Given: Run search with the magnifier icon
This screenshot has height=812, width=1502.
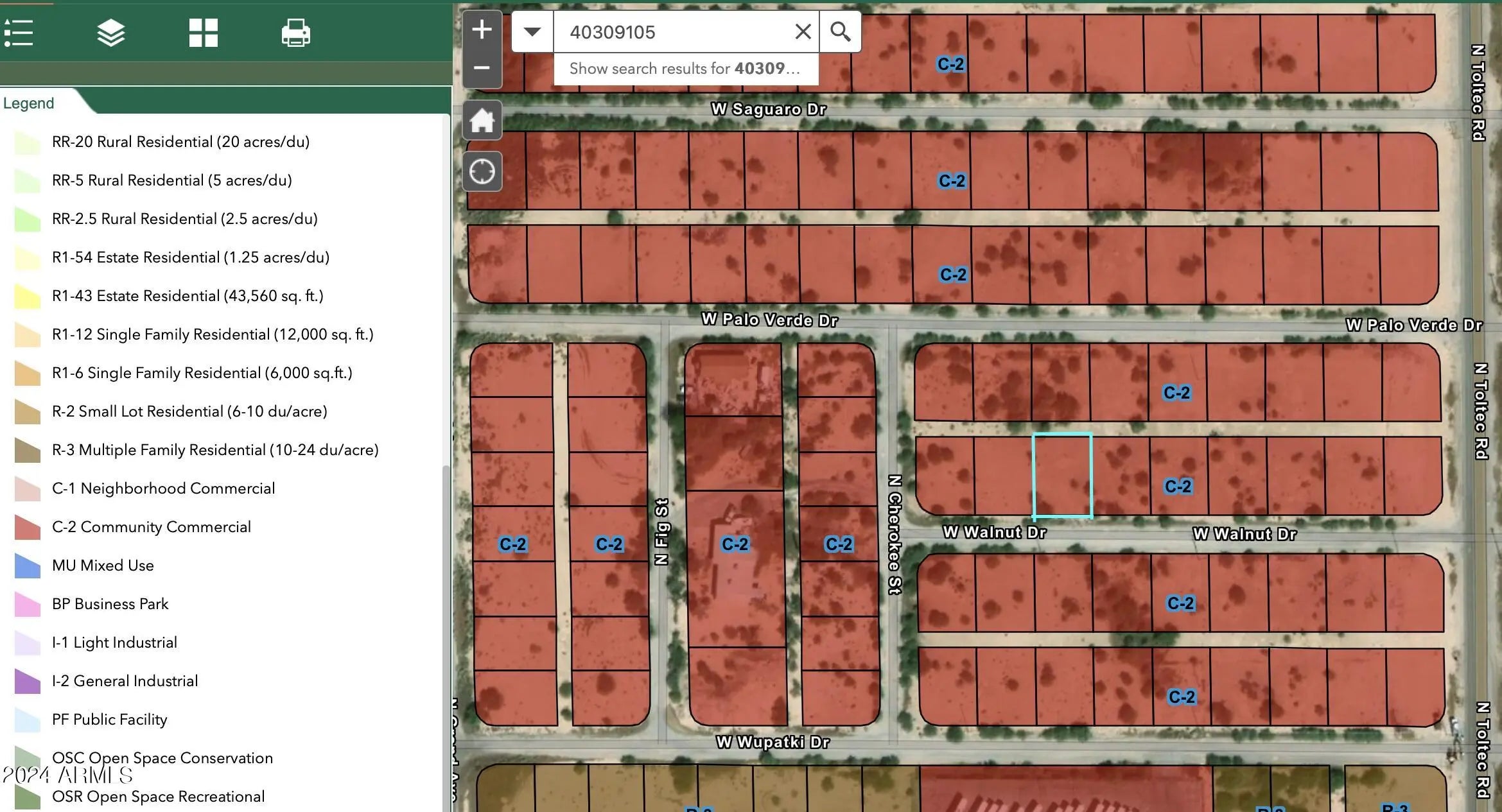Looking at the screenshot, I should (840, 31).
